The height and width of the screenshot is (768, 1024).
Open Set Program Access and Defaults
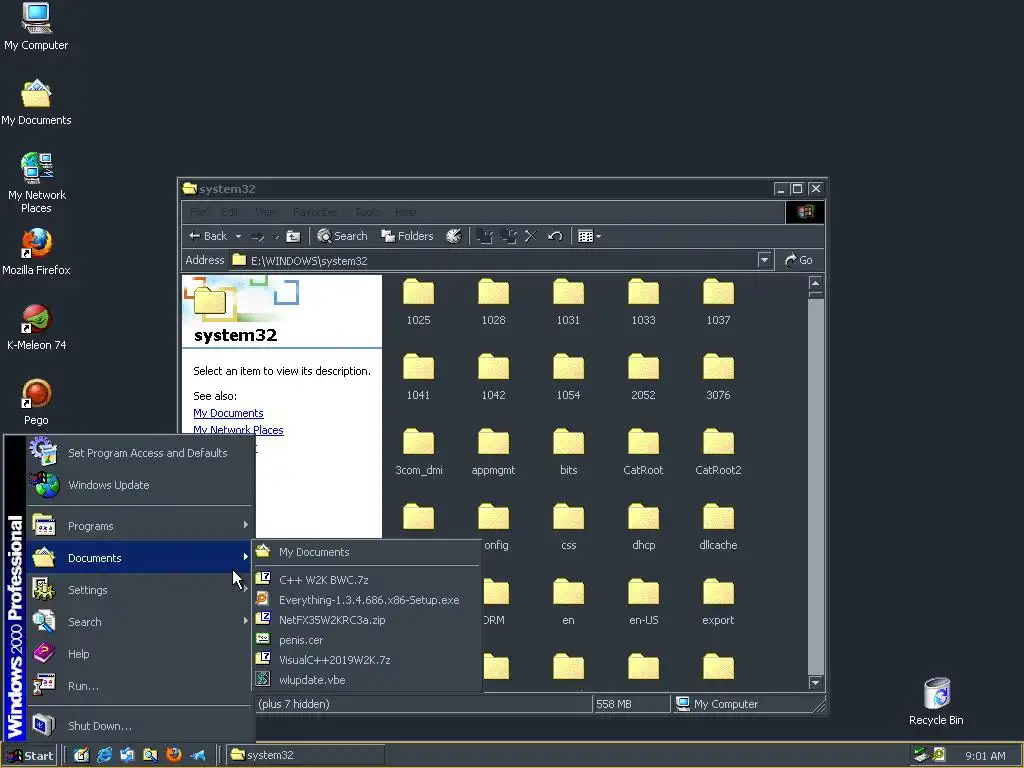tap(139, 453)
